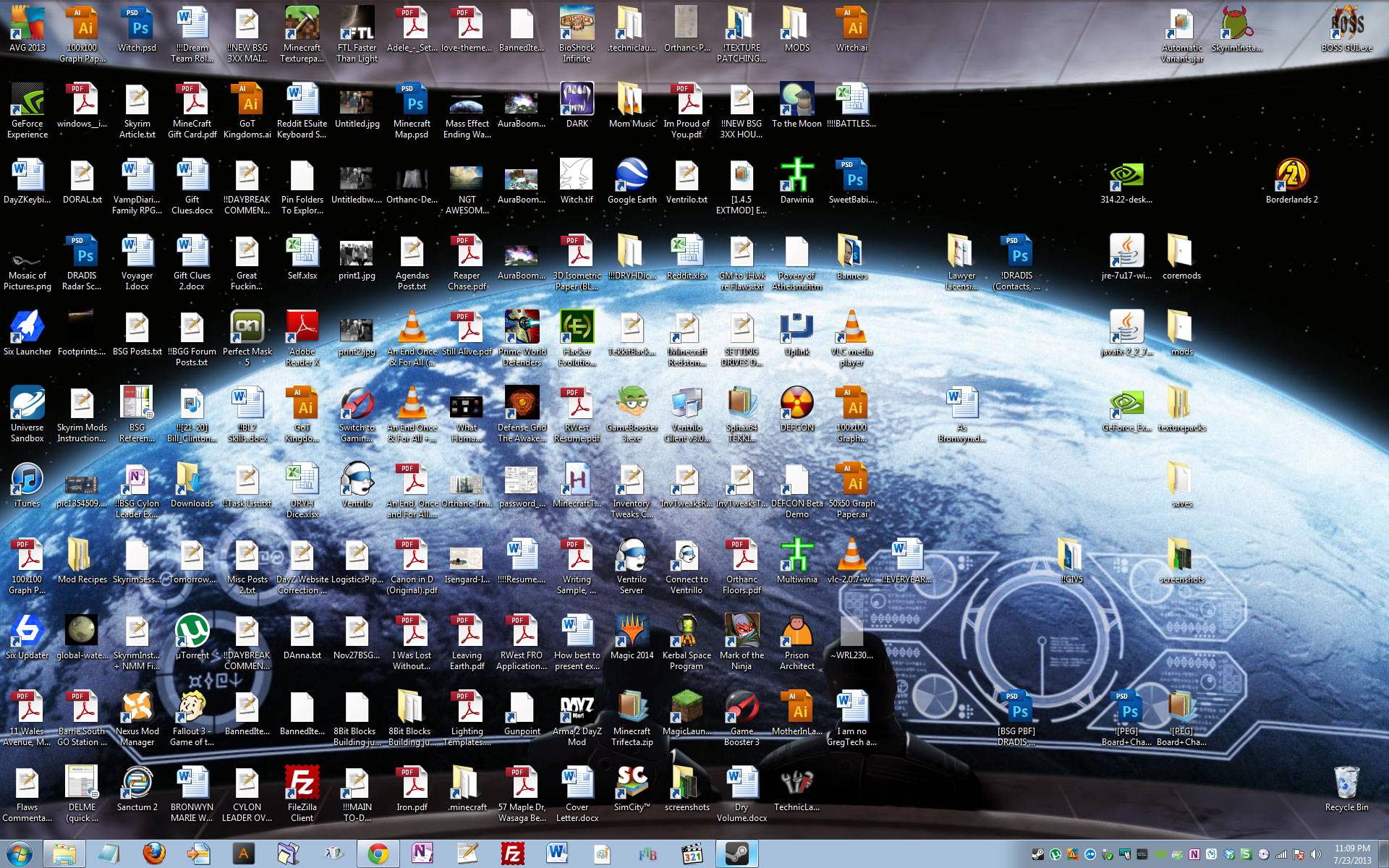Screen dimensions: 1389x868
Task: Launch the MagicLauncher Minecraft icon
Action: click(687, 712)
